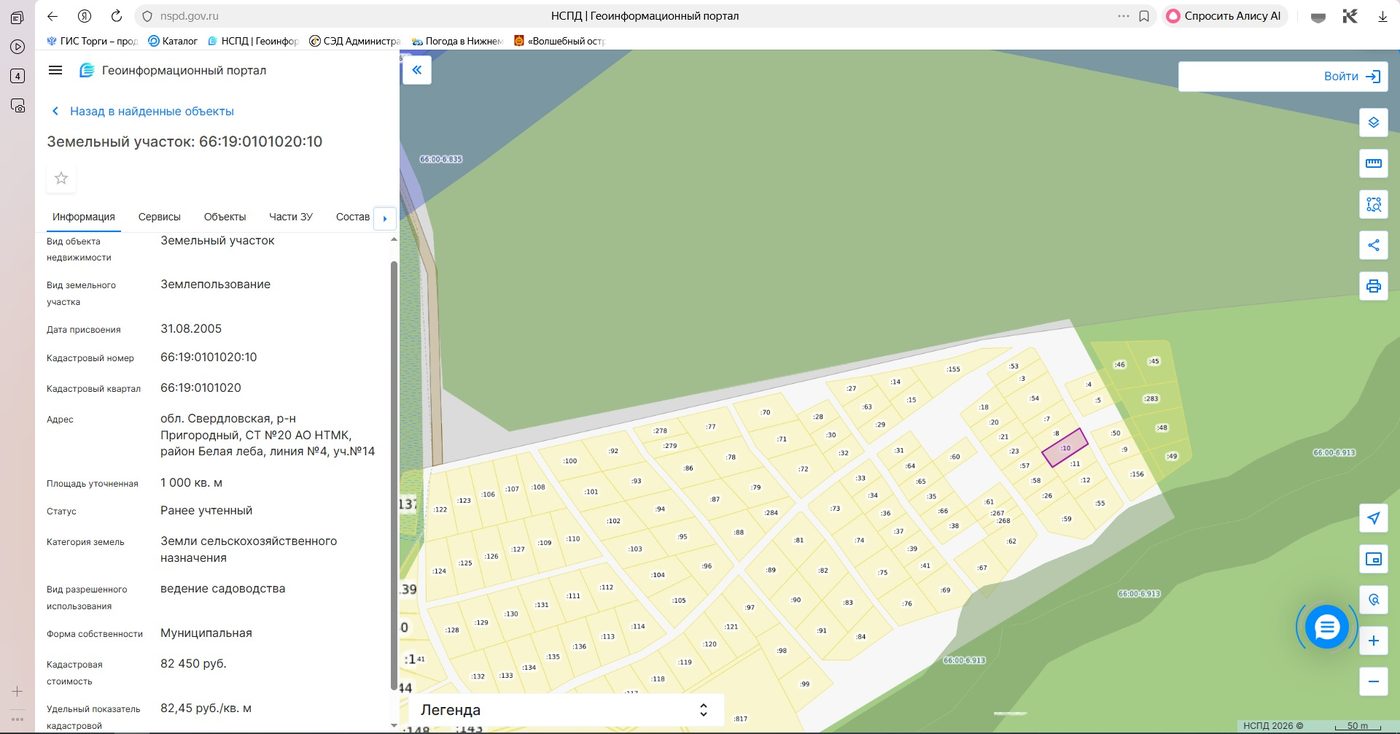Click the Geoportal logo icon
This screenshot has height=734, width=1400.
click(87, 70)
